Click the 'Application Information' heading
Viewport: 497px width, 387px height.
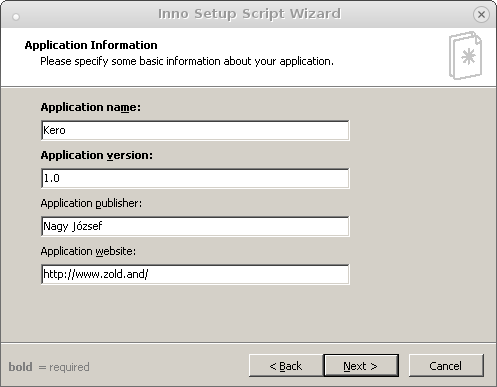[x=91, y=45]
